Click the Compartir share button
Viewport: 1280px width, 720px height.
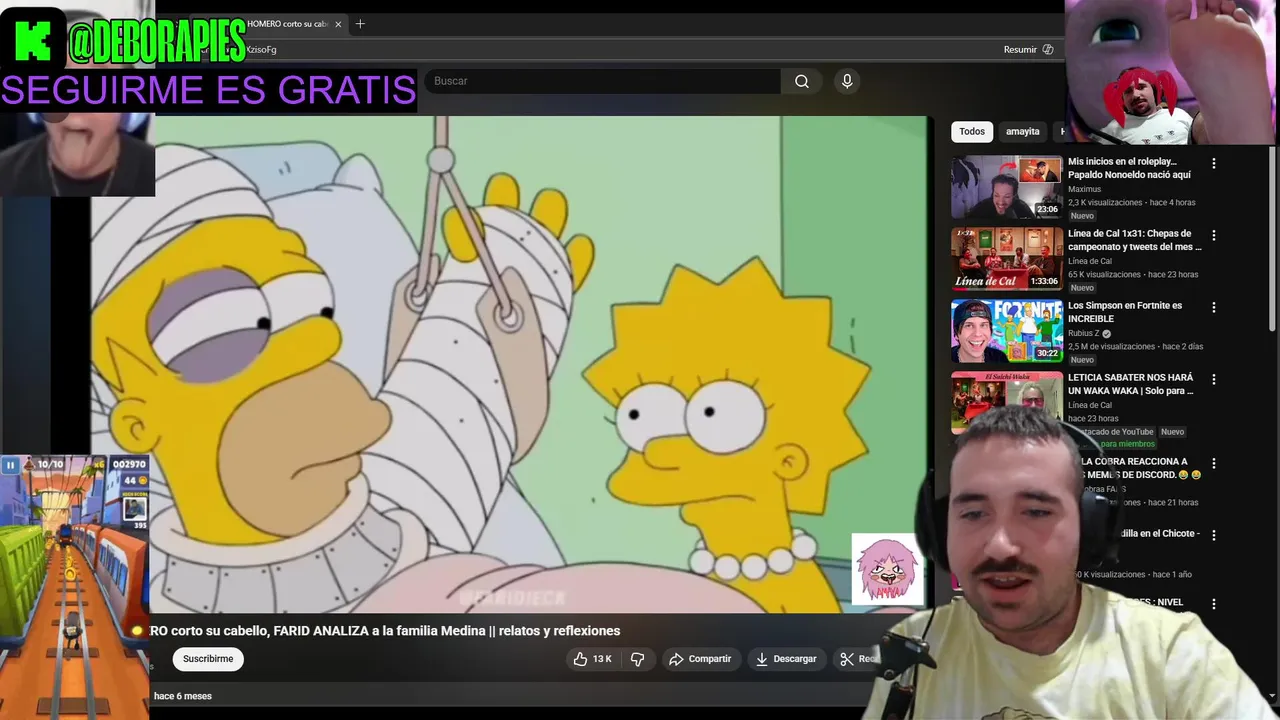(700, 659)
